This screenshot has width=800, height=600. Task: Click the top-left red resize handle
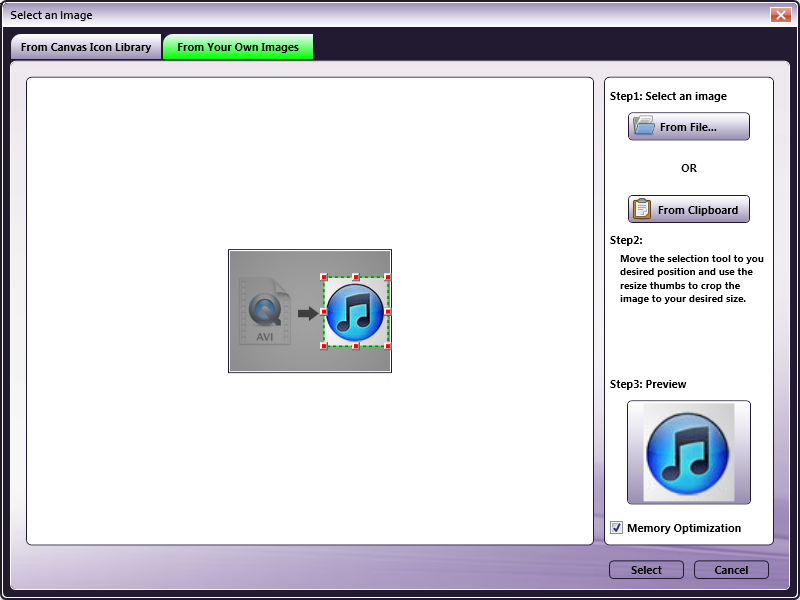click(x=323, y=277)
